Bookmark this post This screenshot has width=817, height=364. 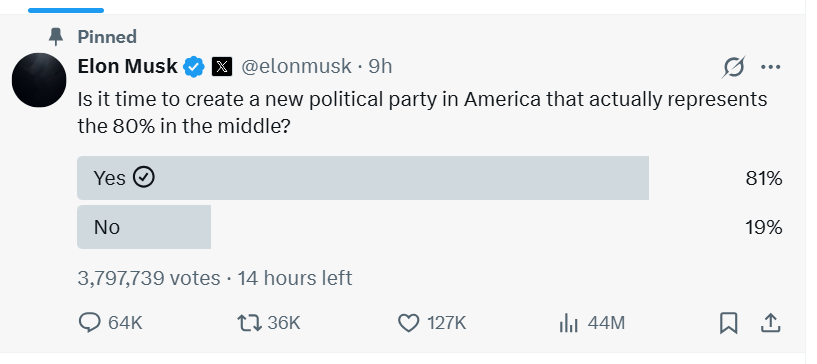tap(728, 323)
